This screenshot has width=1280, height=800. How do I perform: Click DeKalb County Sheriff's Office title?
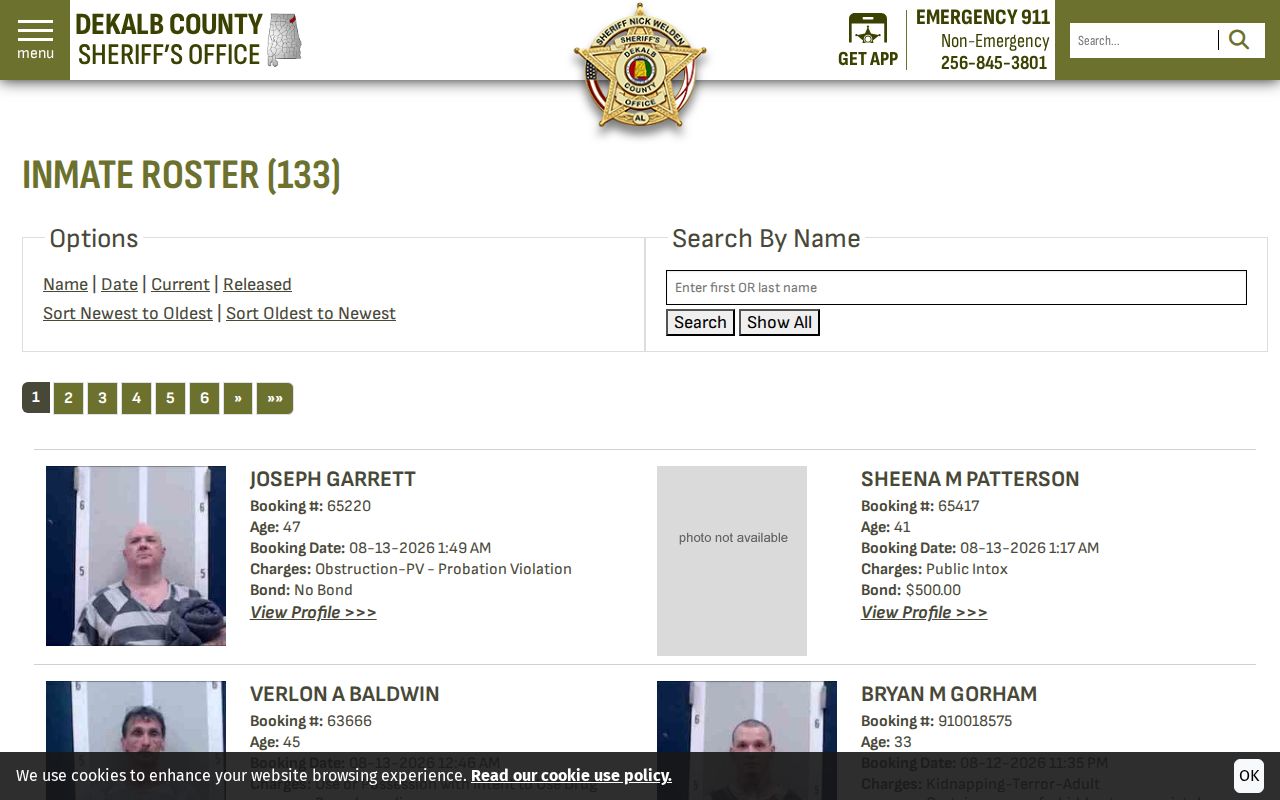(x=169, y=40)
